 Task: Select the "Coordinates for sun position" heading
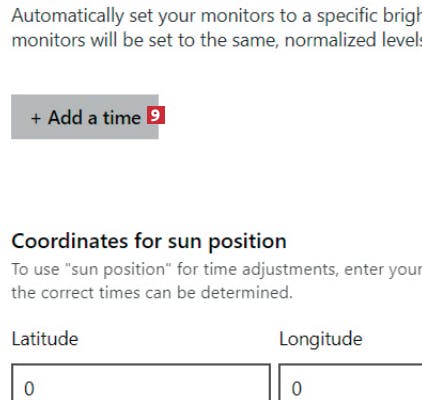tap(149, 241)
